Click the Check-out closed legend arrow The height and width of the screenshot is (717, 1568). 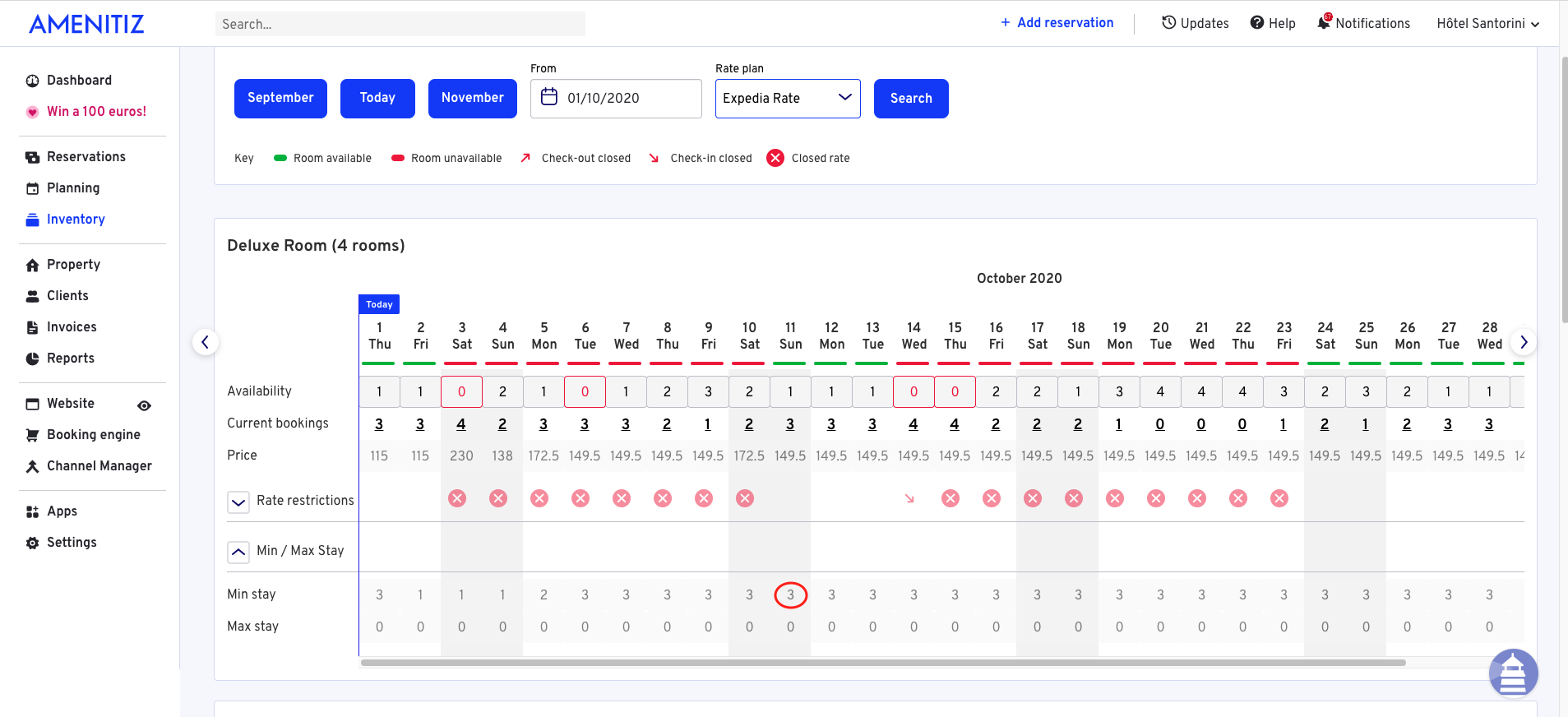tap(525, 158)
